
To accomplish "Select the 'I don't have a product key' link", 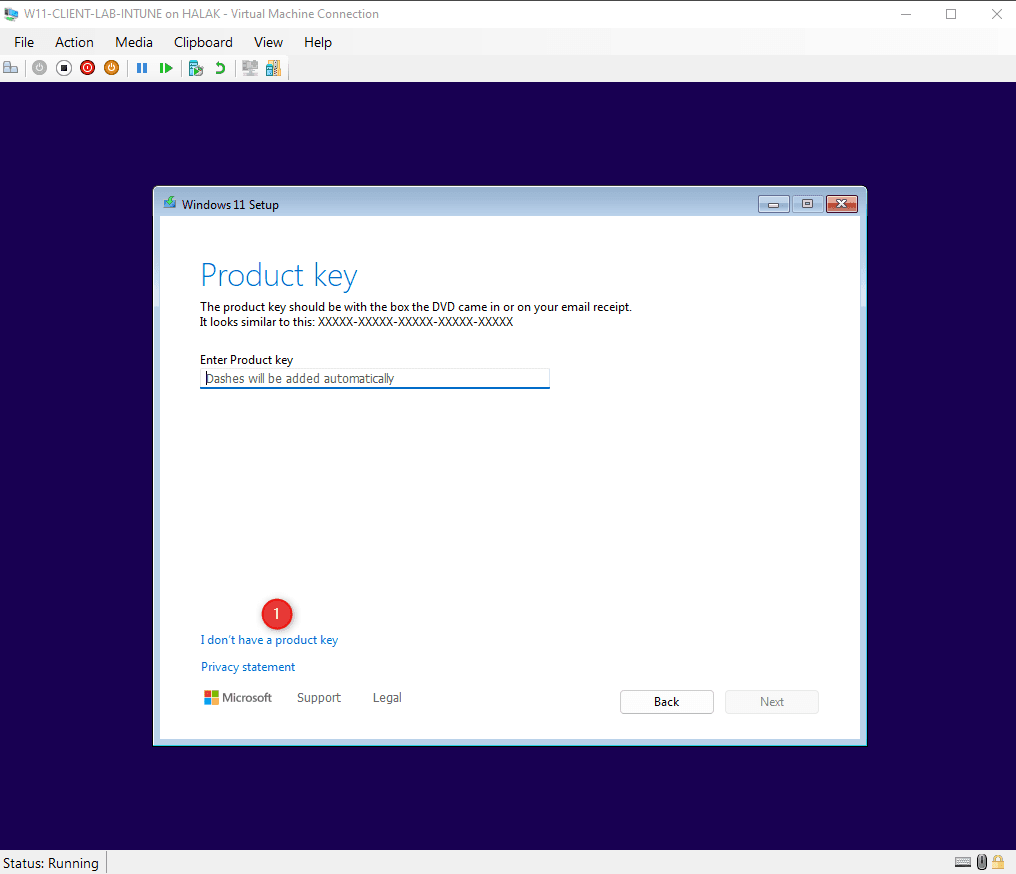I will [x=269, y=640].
